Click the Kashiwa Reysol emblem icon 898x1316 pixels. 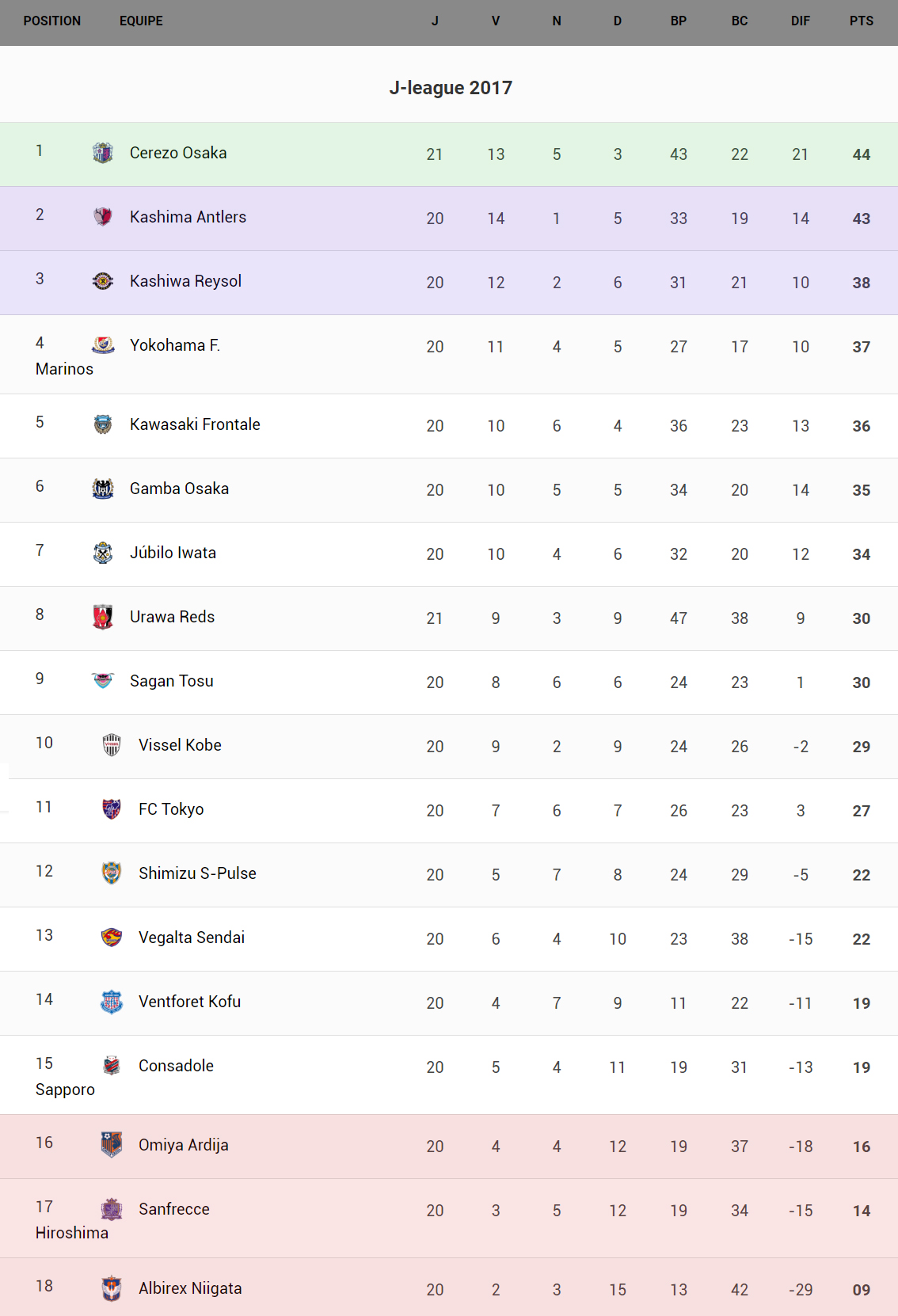[103, 281]
